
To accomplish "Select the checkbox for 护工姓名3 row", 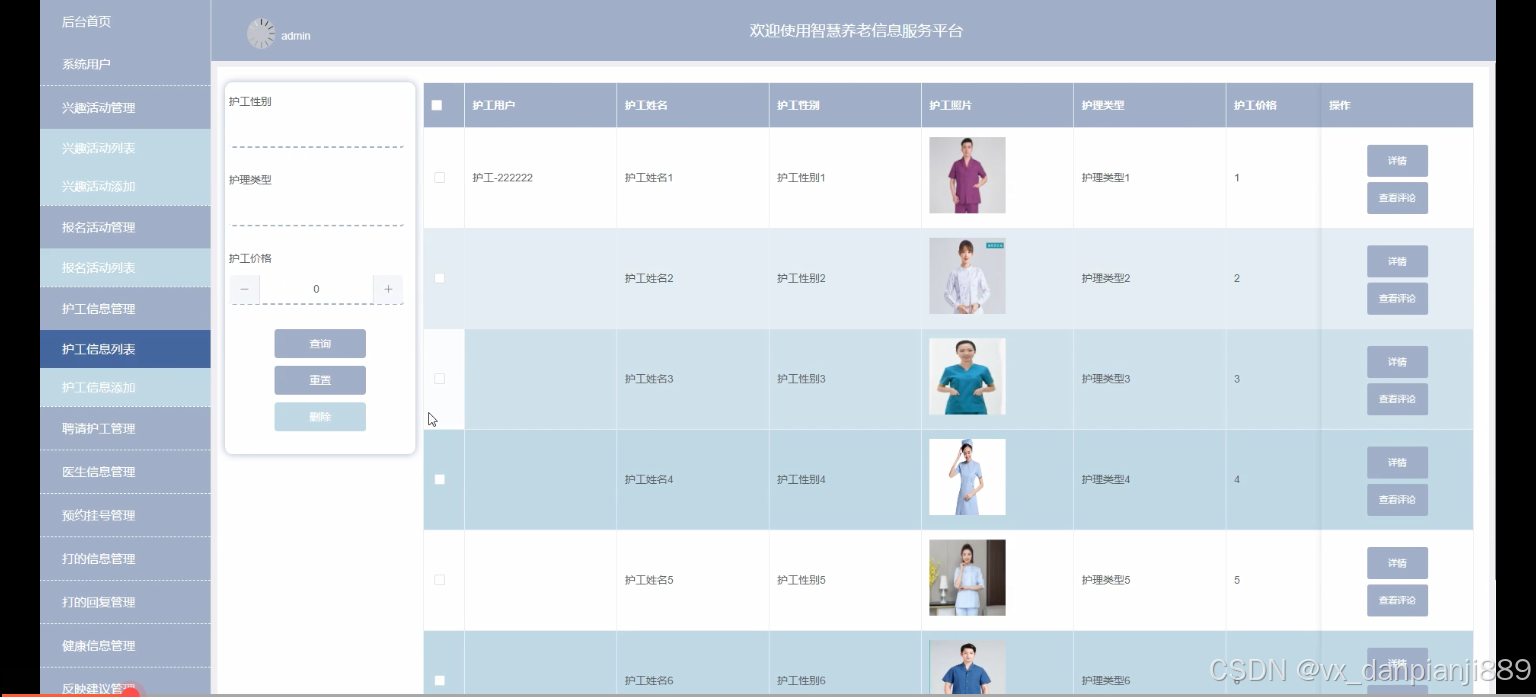I will pos(439,379).
